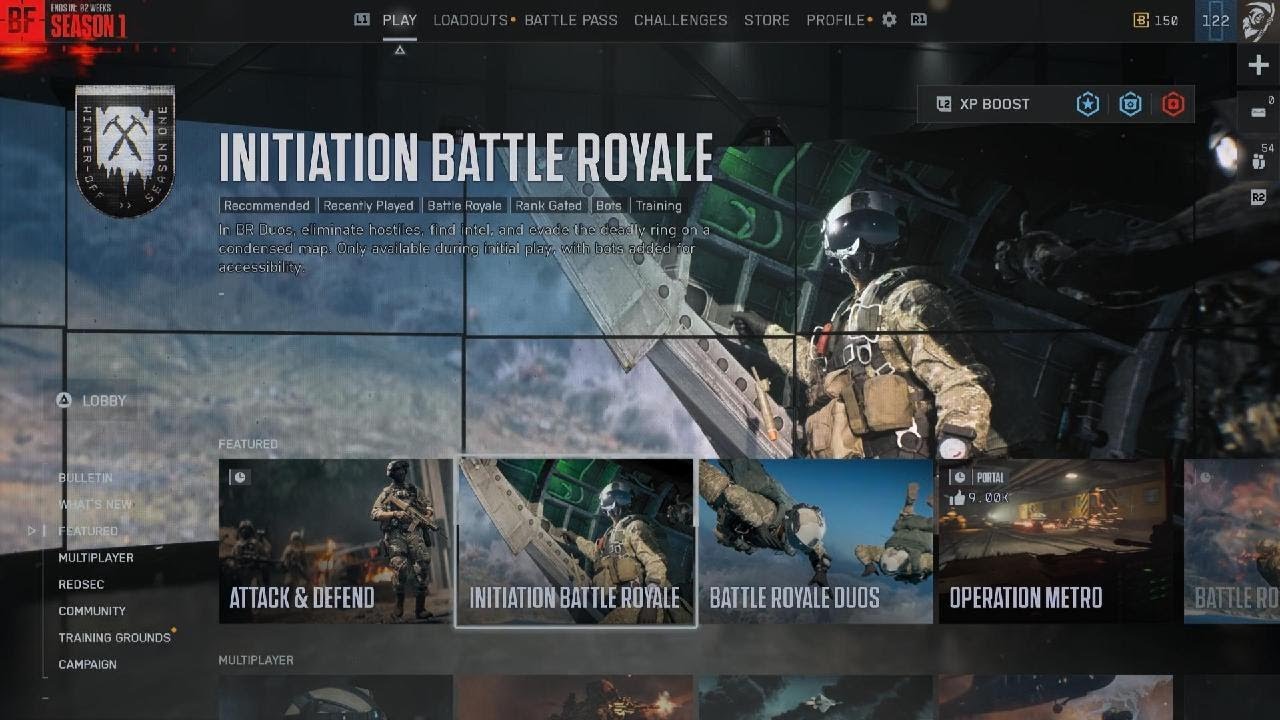Open the player avatar skull icon
The height and width of the screenshot is (720, 1280).
(x=1260, y=21)
